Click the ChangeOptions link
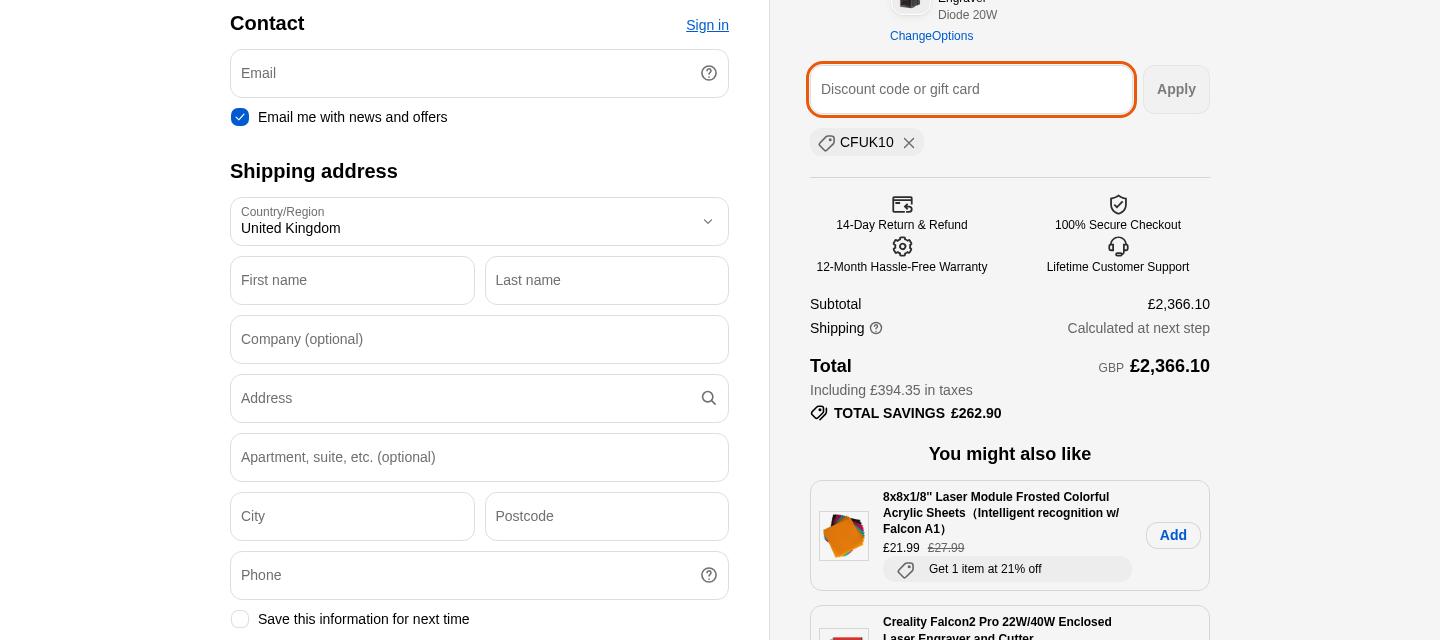Screen dimensions: 1440x640 pos(931,36)
